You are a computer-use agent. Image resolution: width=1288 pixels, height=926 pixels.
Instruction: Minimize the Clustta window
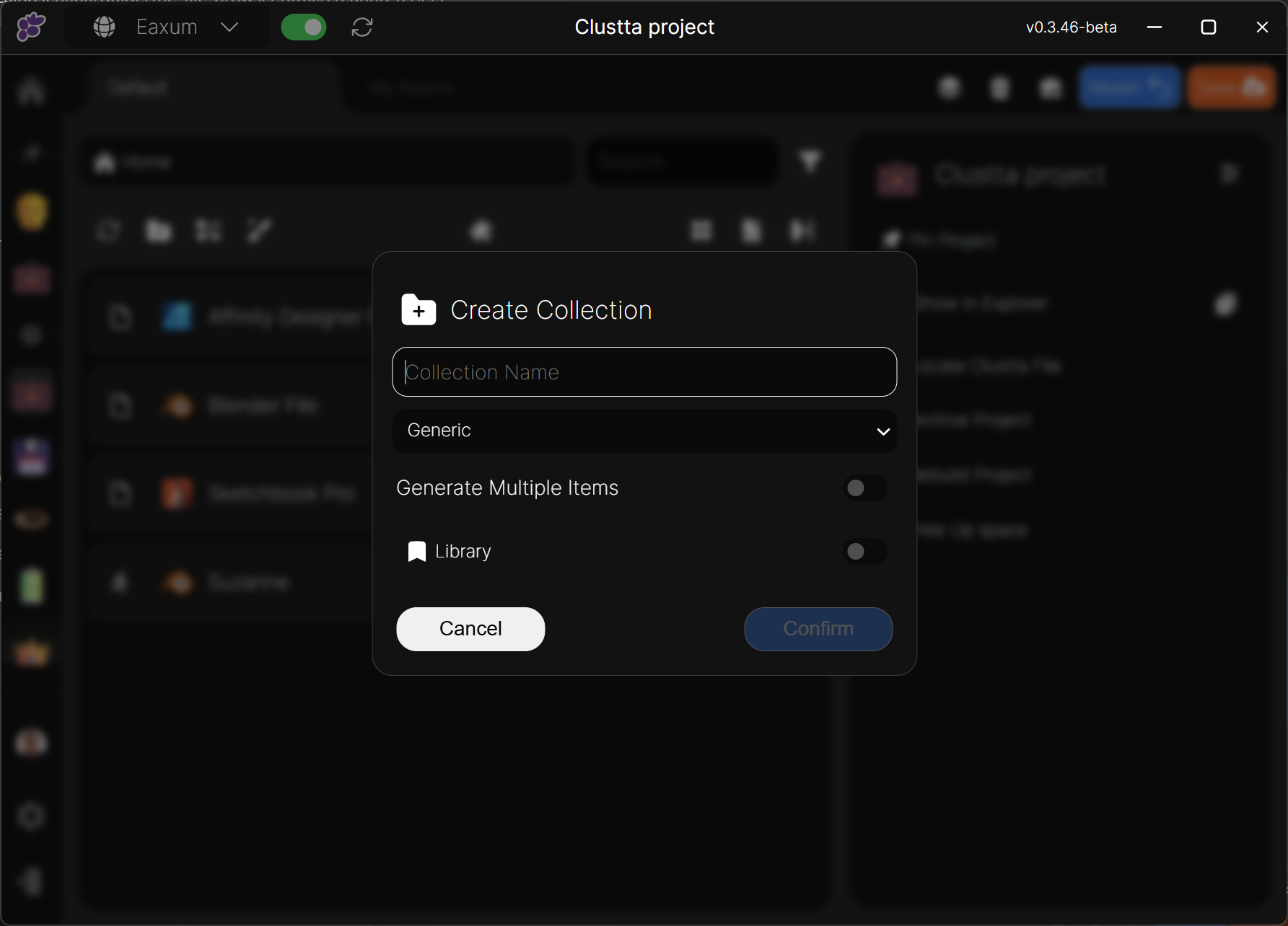pyautogui.click(x=1155, y=27)
